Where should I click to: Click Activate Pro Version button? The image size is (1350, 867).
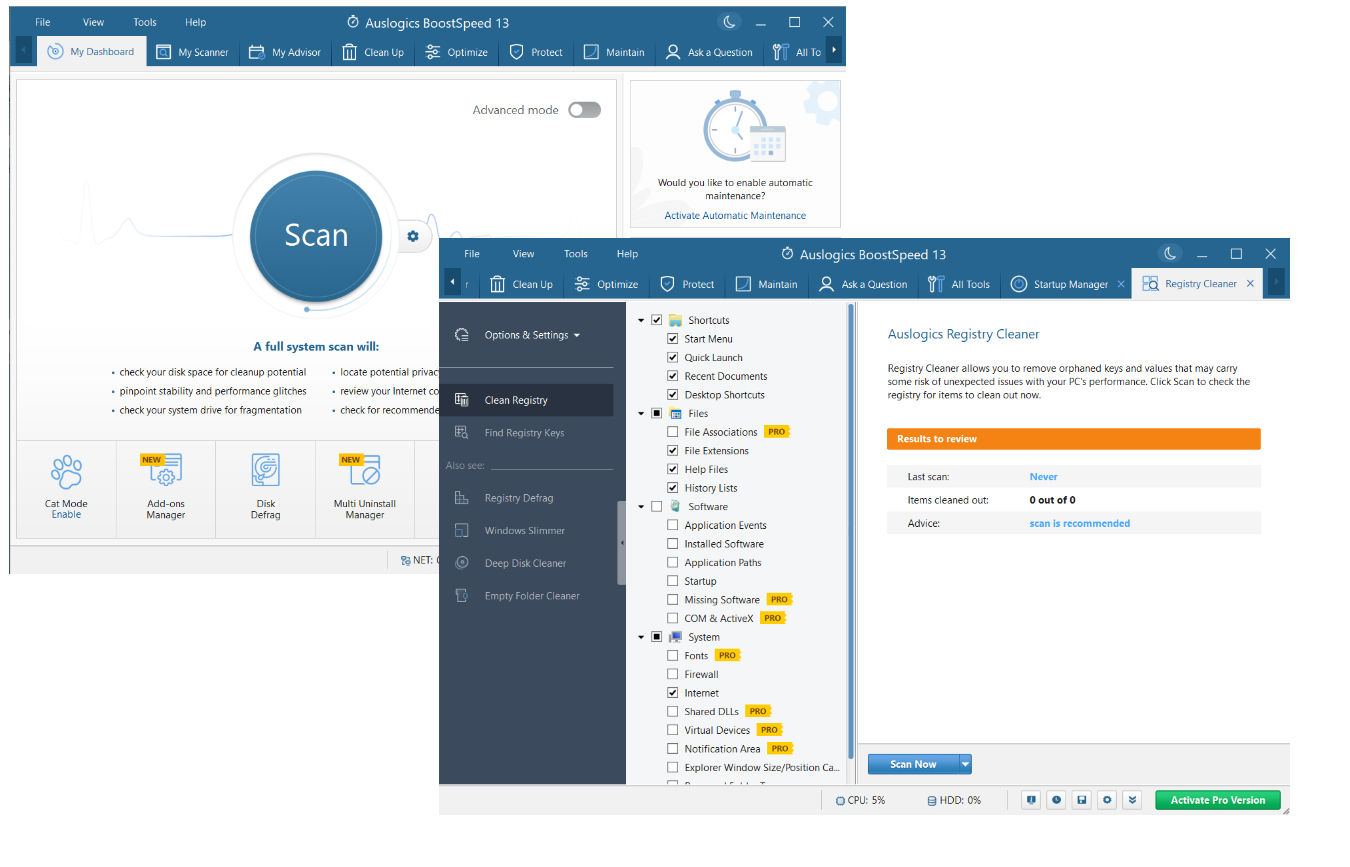click(1218, 800)
